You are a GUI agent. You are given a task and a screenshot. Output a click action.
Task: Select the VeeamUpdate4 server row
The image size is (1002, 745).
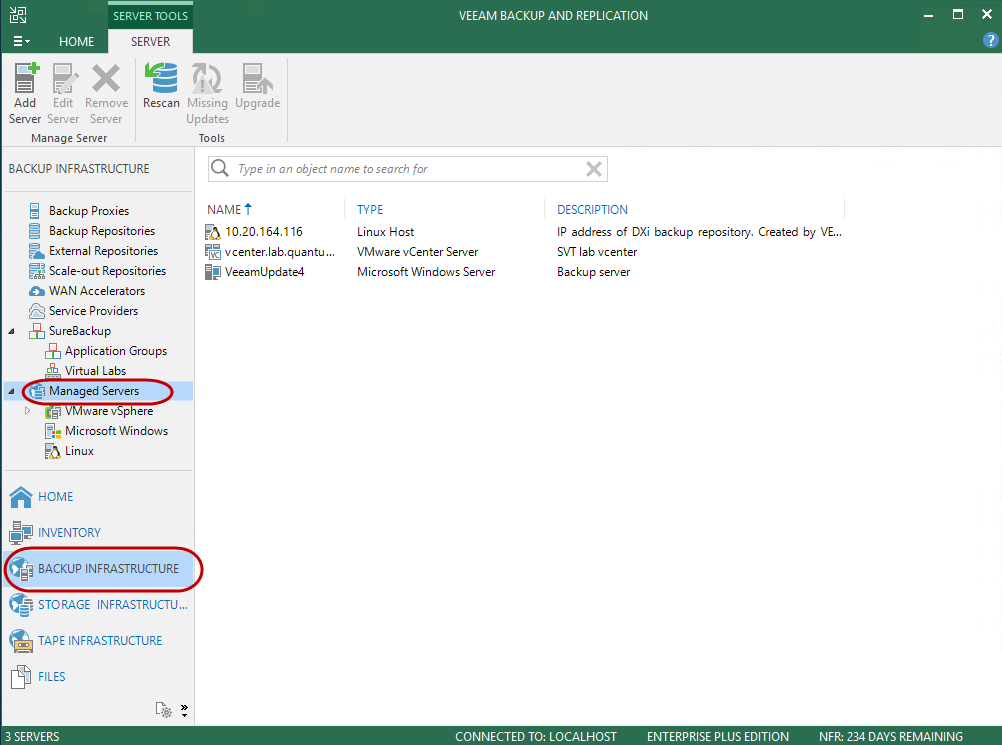pyautogui.click(x=524, y=272)
